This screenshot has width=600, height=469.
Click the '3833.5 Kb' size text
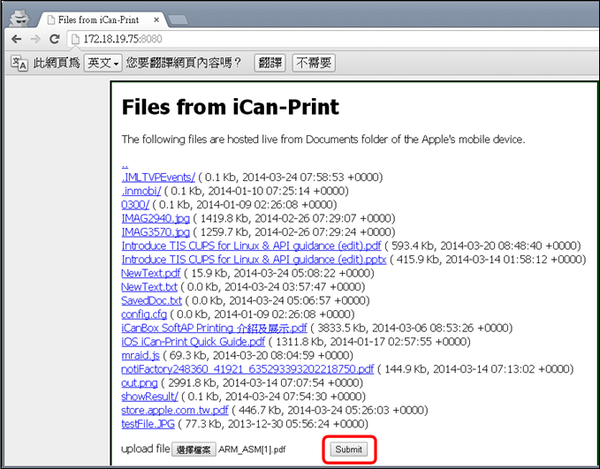pyautogui.click(x=342, y=328)
